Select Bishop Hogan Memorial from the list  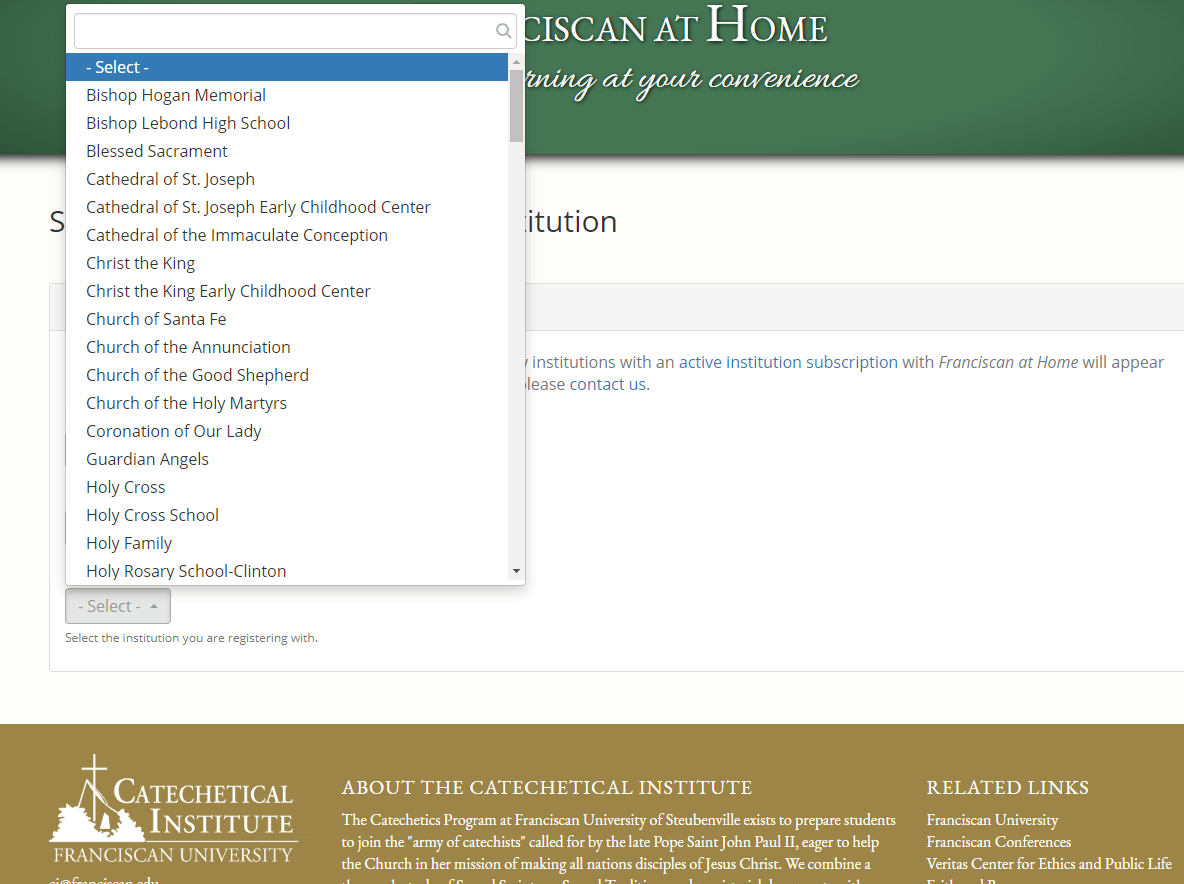[x=287, y=95]
